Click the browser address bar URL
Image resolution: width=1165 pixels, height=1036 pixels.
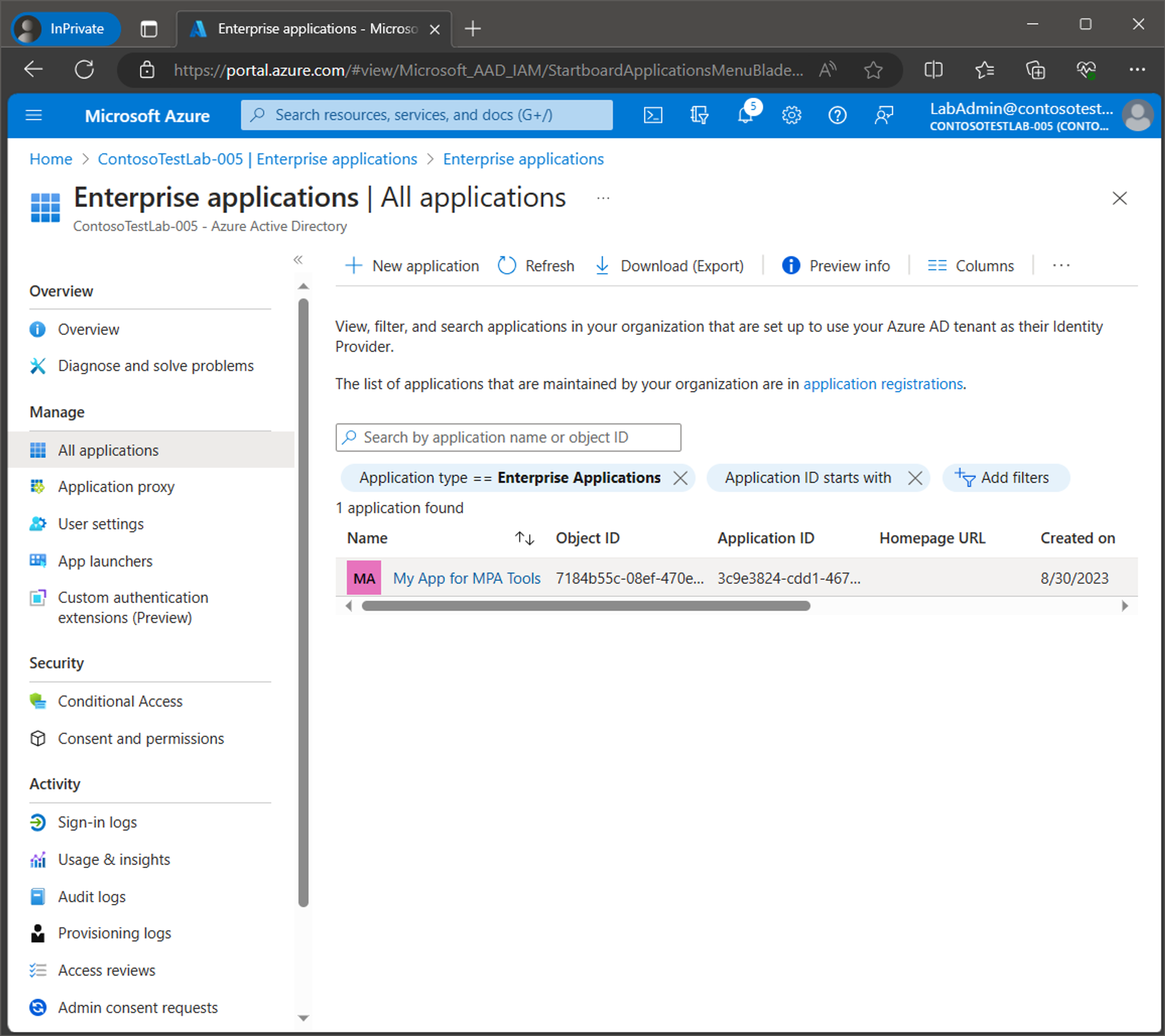pyautogui.click(x=488, y=70)
